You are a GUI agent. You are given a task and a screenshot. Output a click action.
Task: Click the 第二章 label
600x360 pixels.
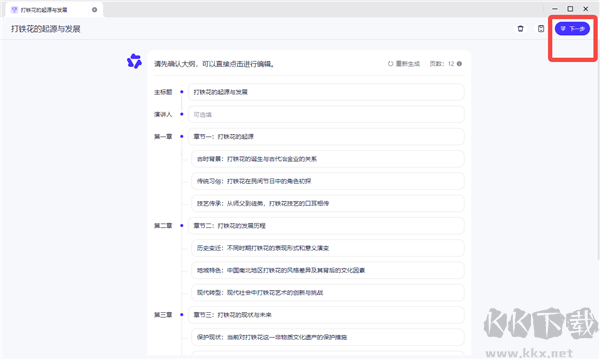click(x=163, y=226)
